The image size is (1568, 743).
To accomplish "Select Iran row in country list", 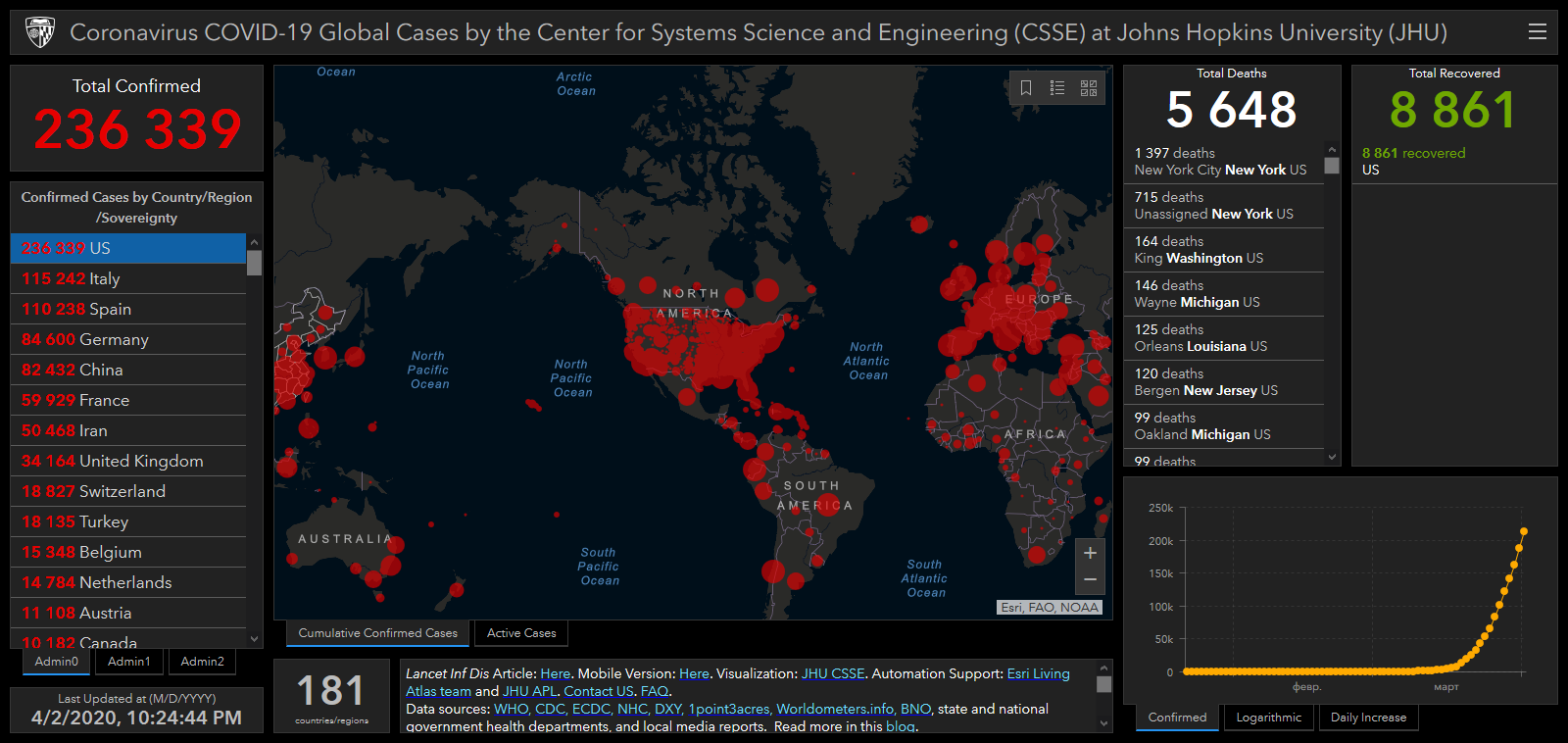I will [x=128, y=430].
